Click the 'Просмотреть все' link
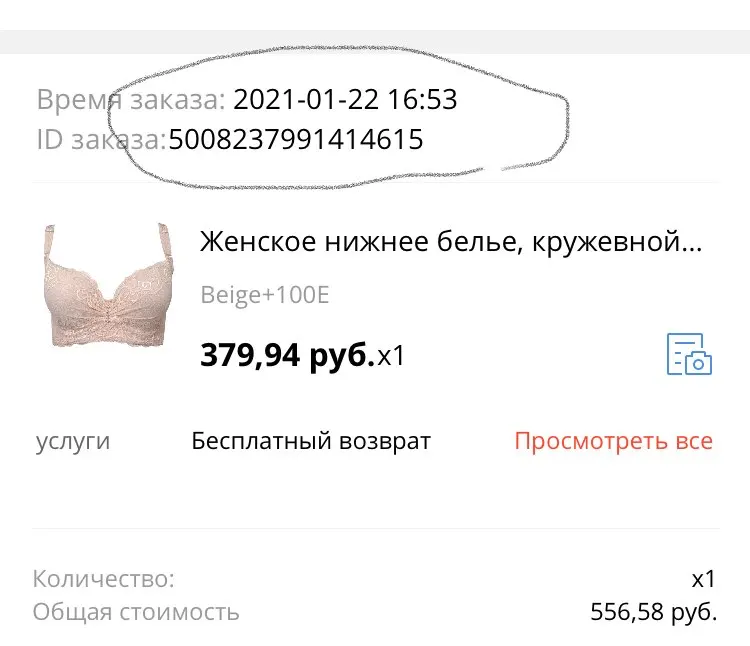Screen dimensions: 750x646 click(x=613, y=441)
